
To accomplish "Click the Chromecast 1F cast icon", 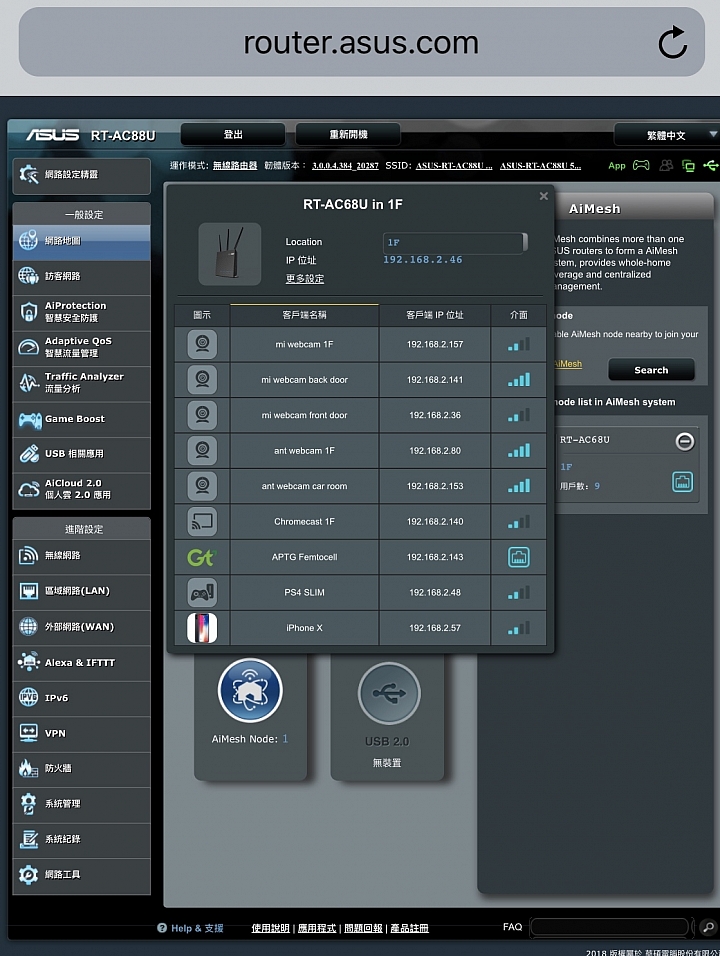I will coord(202,521).
